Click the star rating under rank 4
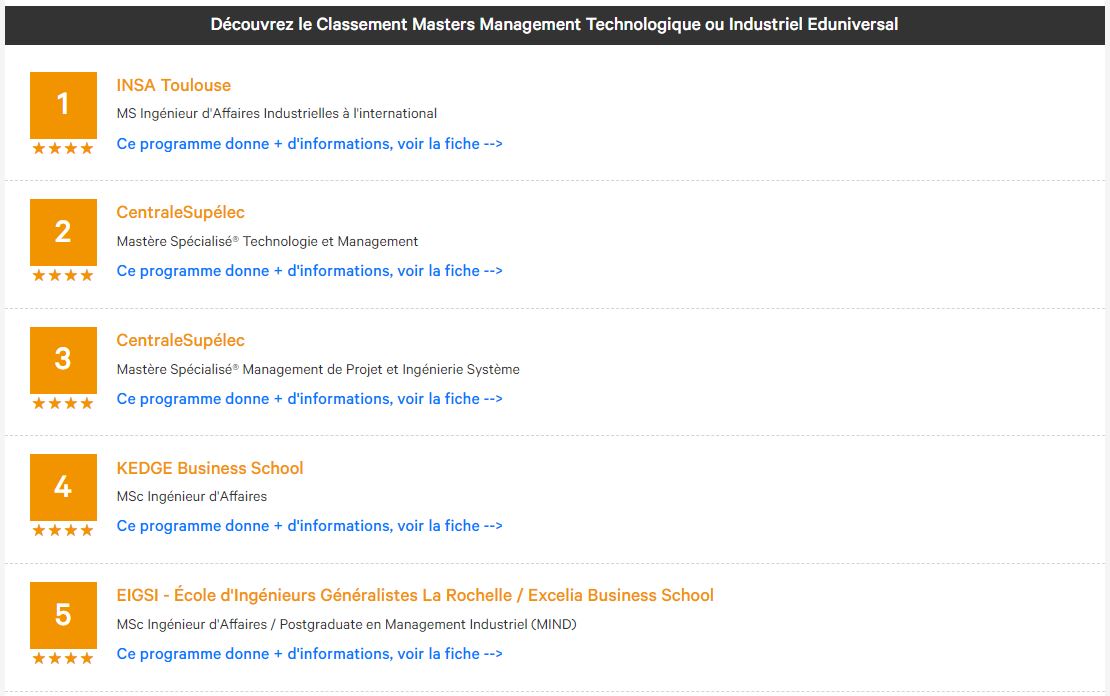Viewport: 1110px width, 696px height. pos(63,530)
